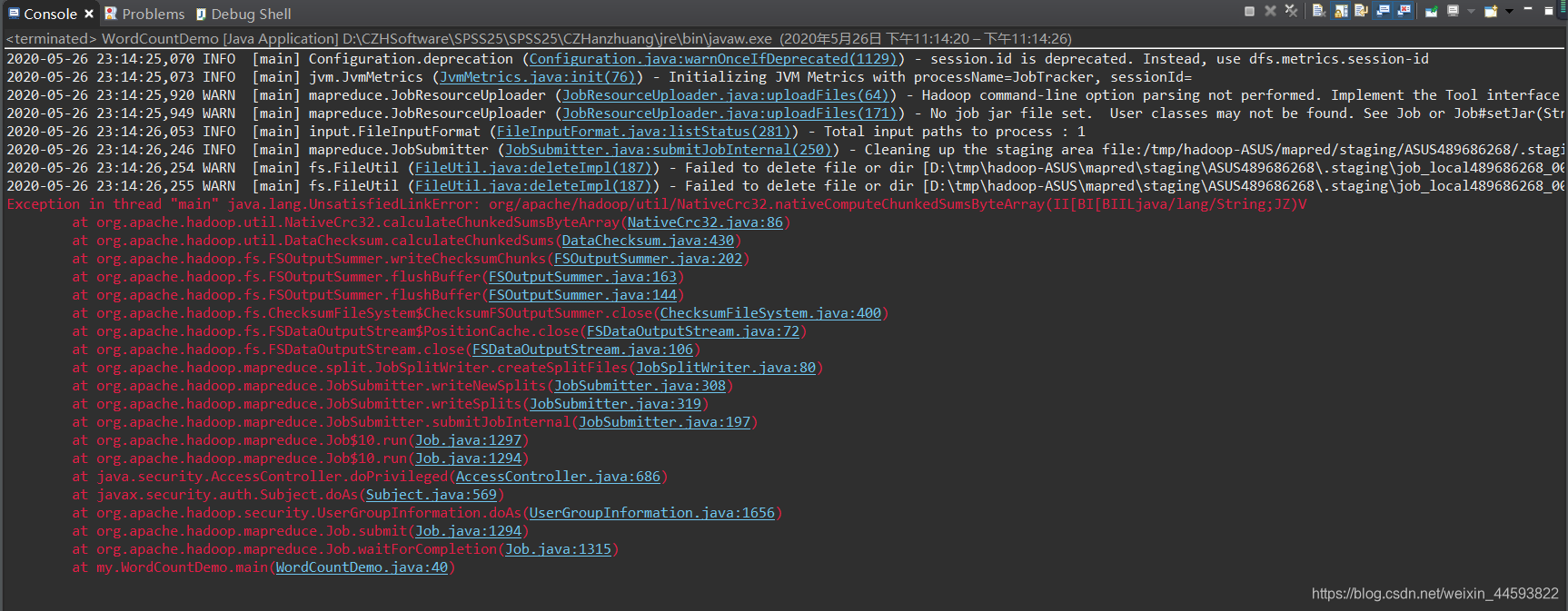Screen dimensions: 1568x611
Task: Toggle show console when standard error changes
Action: pos(1403,11)
